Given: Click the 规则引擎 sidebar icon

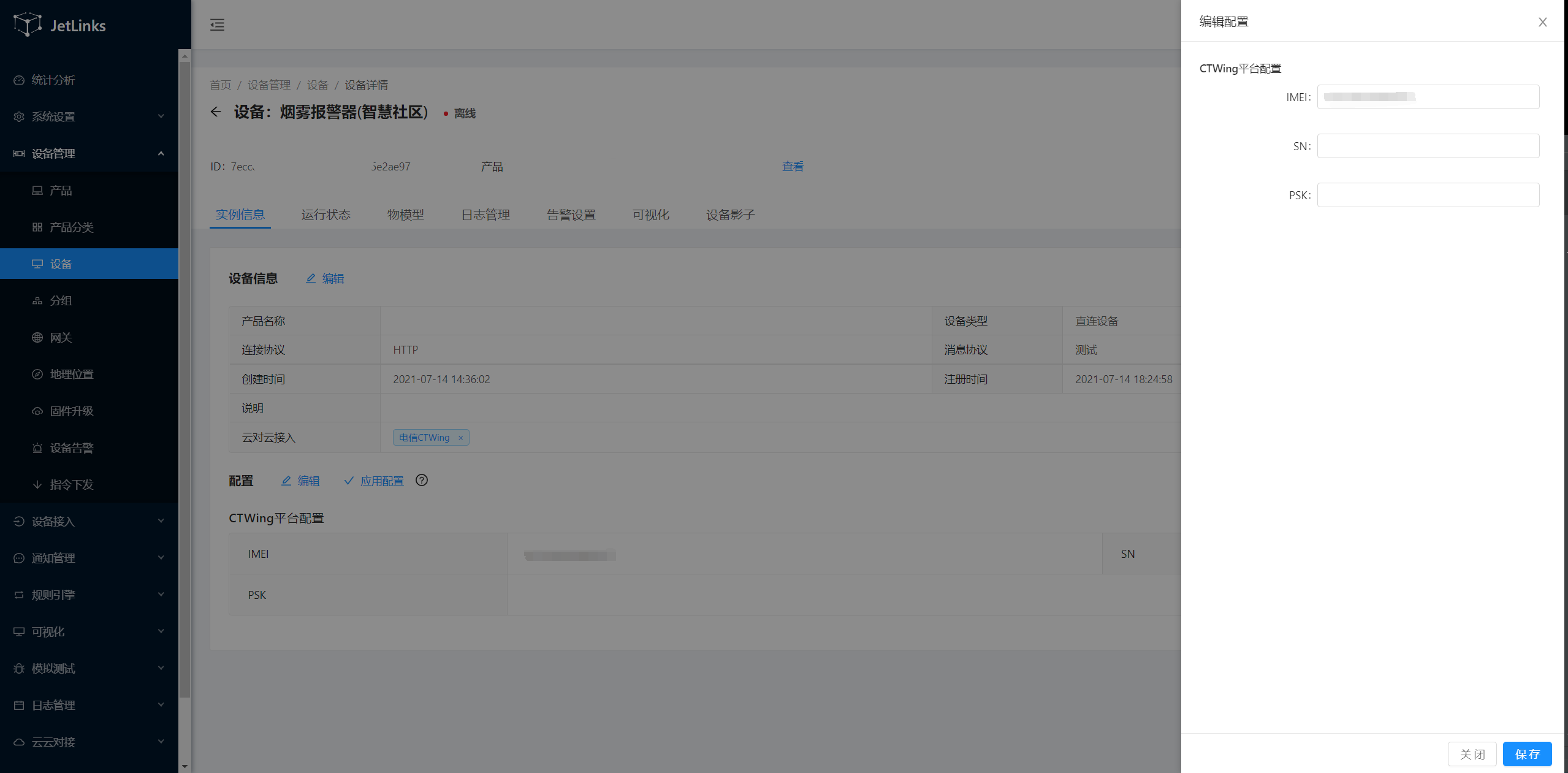Looking at the screenshot, I should [19, 595].
